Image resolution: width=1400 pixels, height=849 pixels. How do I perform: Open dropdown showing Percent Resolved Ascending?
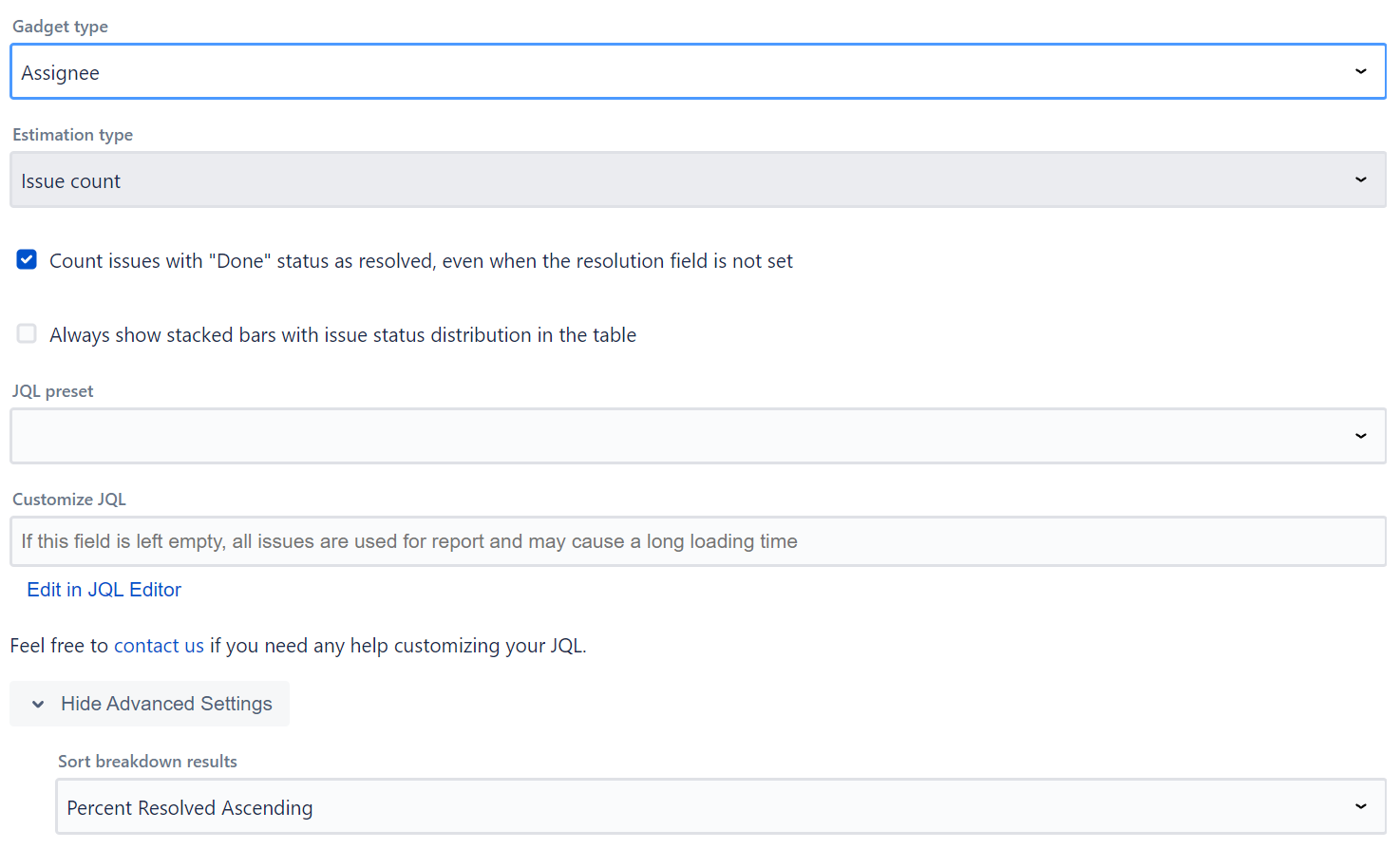tap(665, 807)
